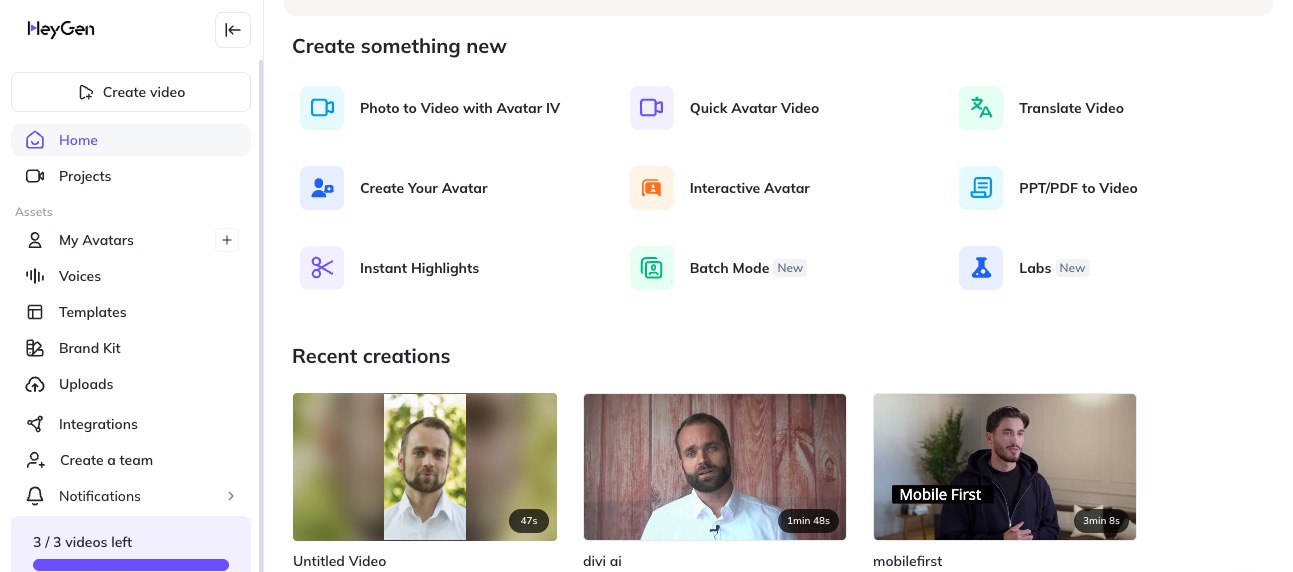
Task: Open the mobilefirst video thumbnail
Action: [1004, 466]
